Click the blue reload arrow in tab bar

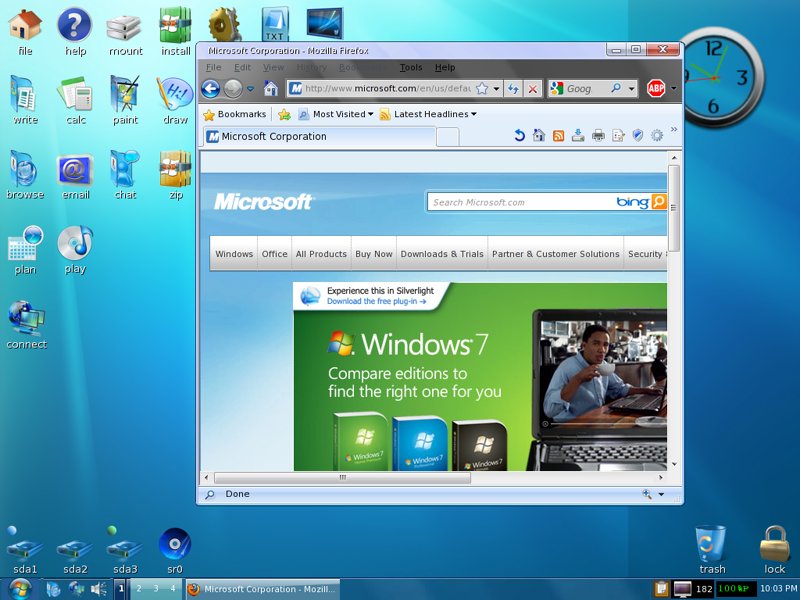[519, 135]
